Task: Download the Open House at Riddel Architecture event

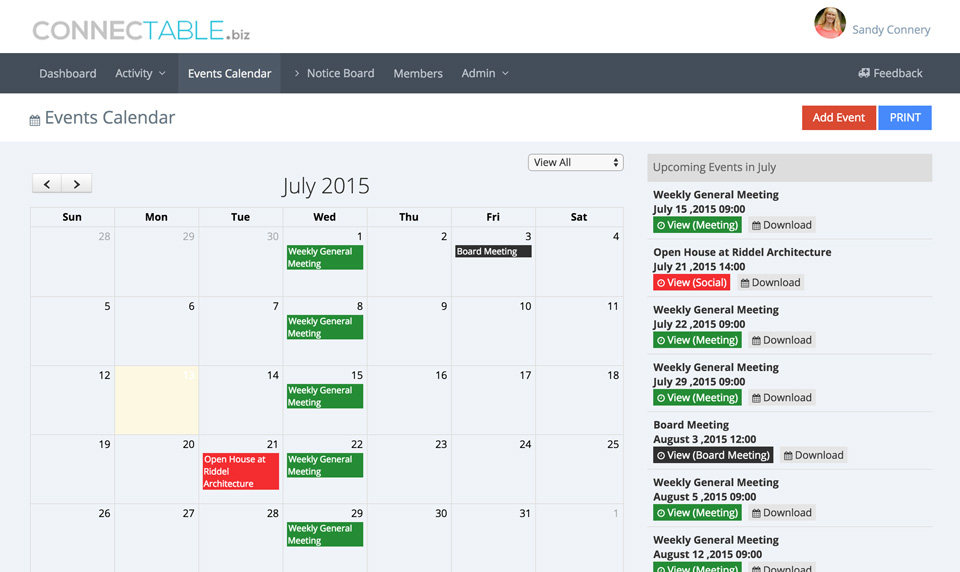Action: click(x=770, y=283)
